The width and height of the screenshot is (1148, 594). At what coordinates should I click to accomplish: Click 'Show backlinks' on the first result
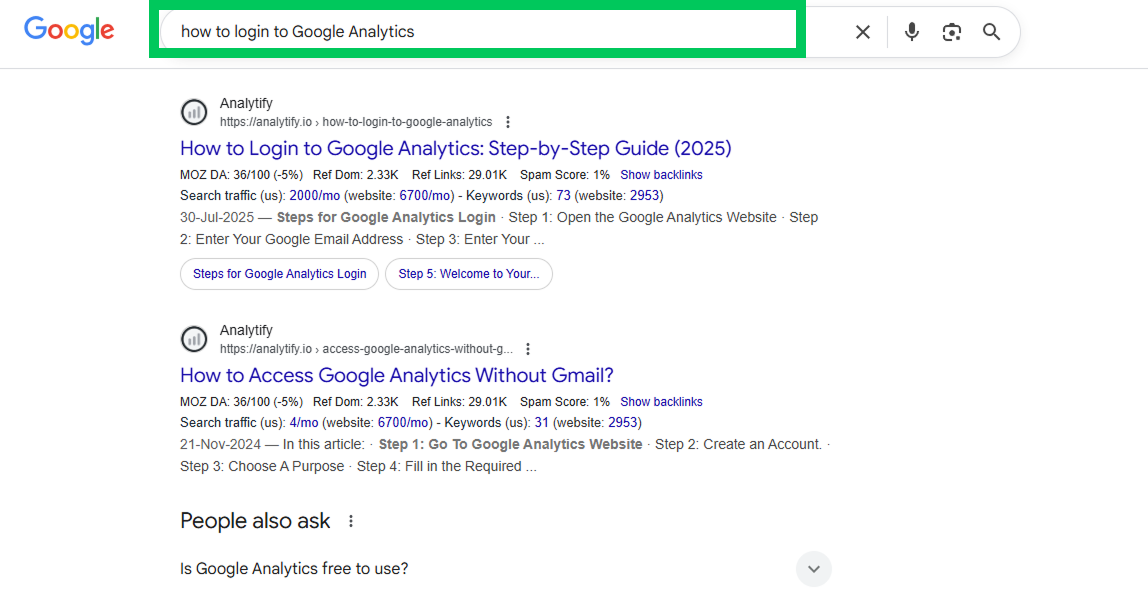660,174
